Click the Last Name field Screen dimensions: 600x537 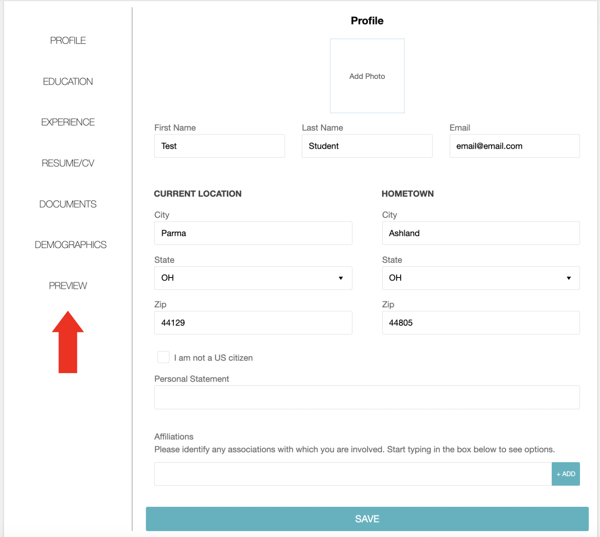(367, 146)
